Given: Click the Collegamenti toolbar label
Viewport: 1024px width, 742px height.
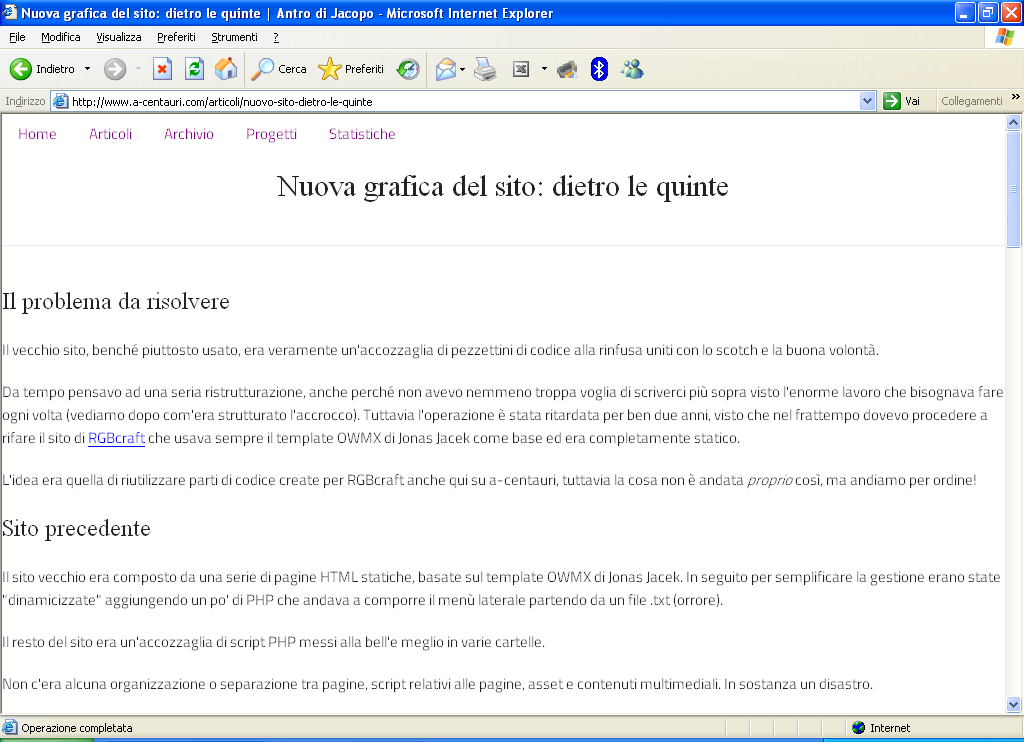Looking at the screenshot, I should [972, 101].
